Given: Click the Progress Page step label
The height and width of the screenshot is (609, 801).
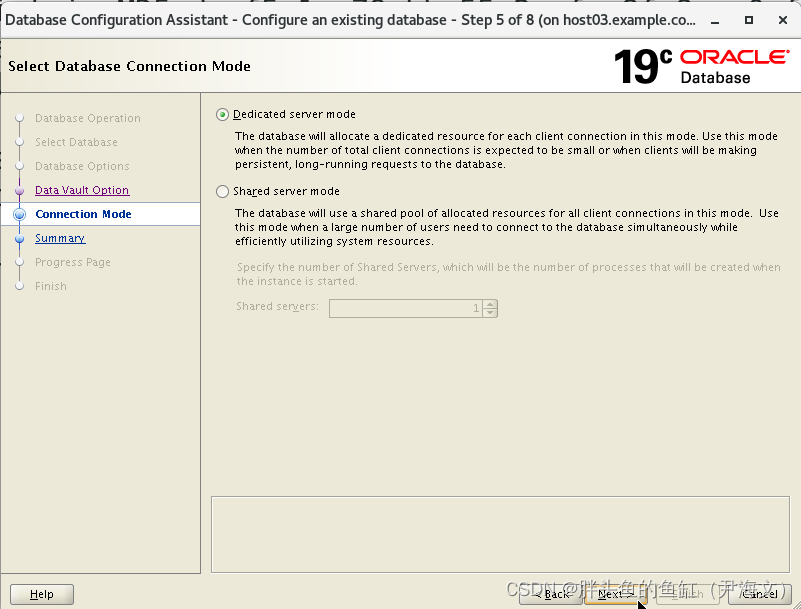Looking at the screenshot, I should click(x=73, y=262).
